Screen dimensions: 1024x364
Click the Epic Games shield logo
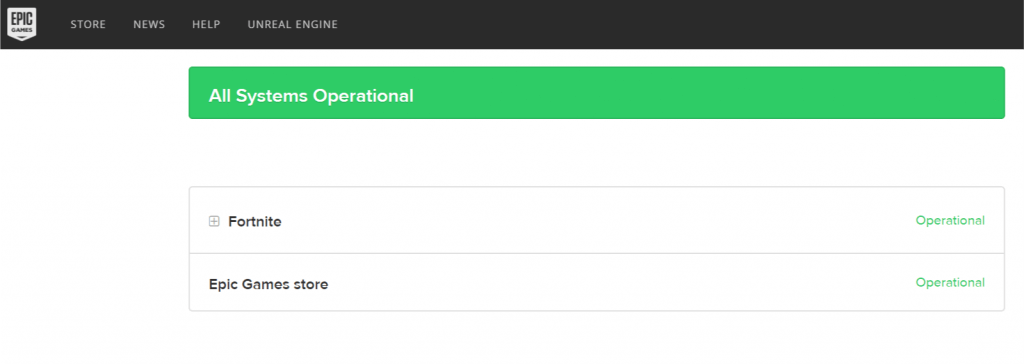22,24
